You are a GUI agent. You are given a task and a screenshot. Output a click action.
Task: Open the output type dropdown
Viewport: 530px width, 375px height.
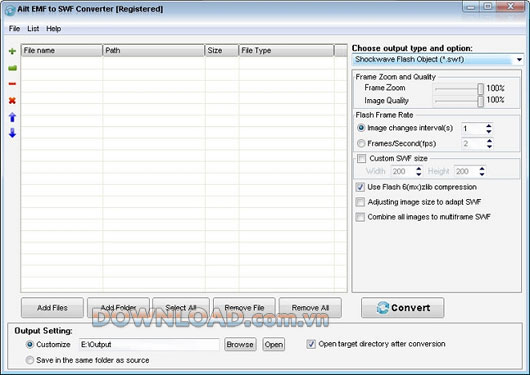coord(519,60)
